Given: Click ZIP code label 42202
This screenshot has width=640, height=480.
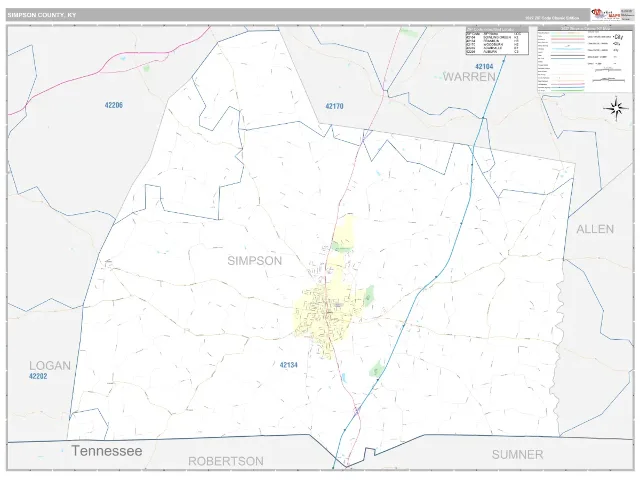Looking at the screenshot, I should coord(38,376).
